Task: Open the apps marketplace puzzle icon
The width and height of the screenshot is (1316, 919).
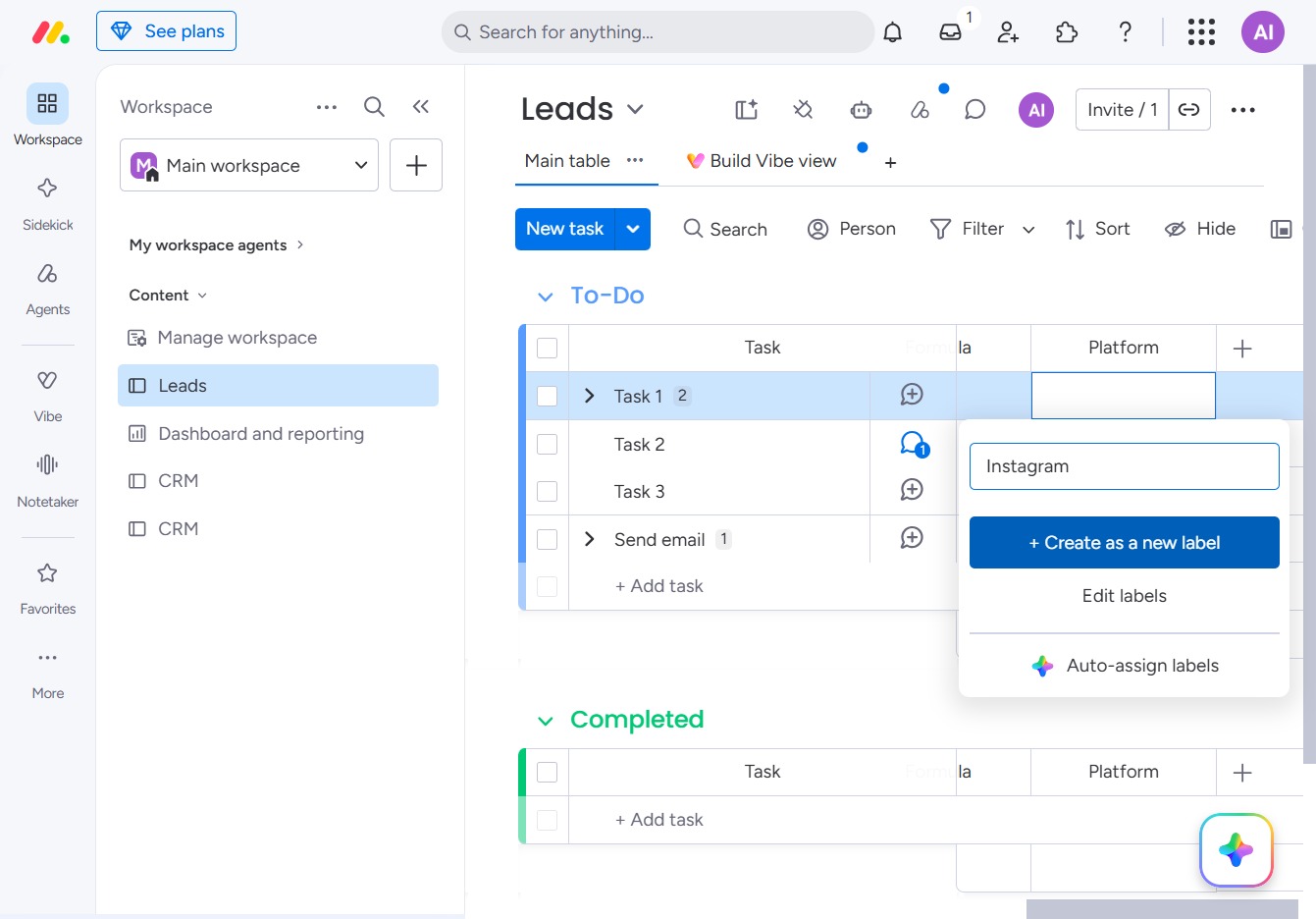Action: pos(1067,32)
